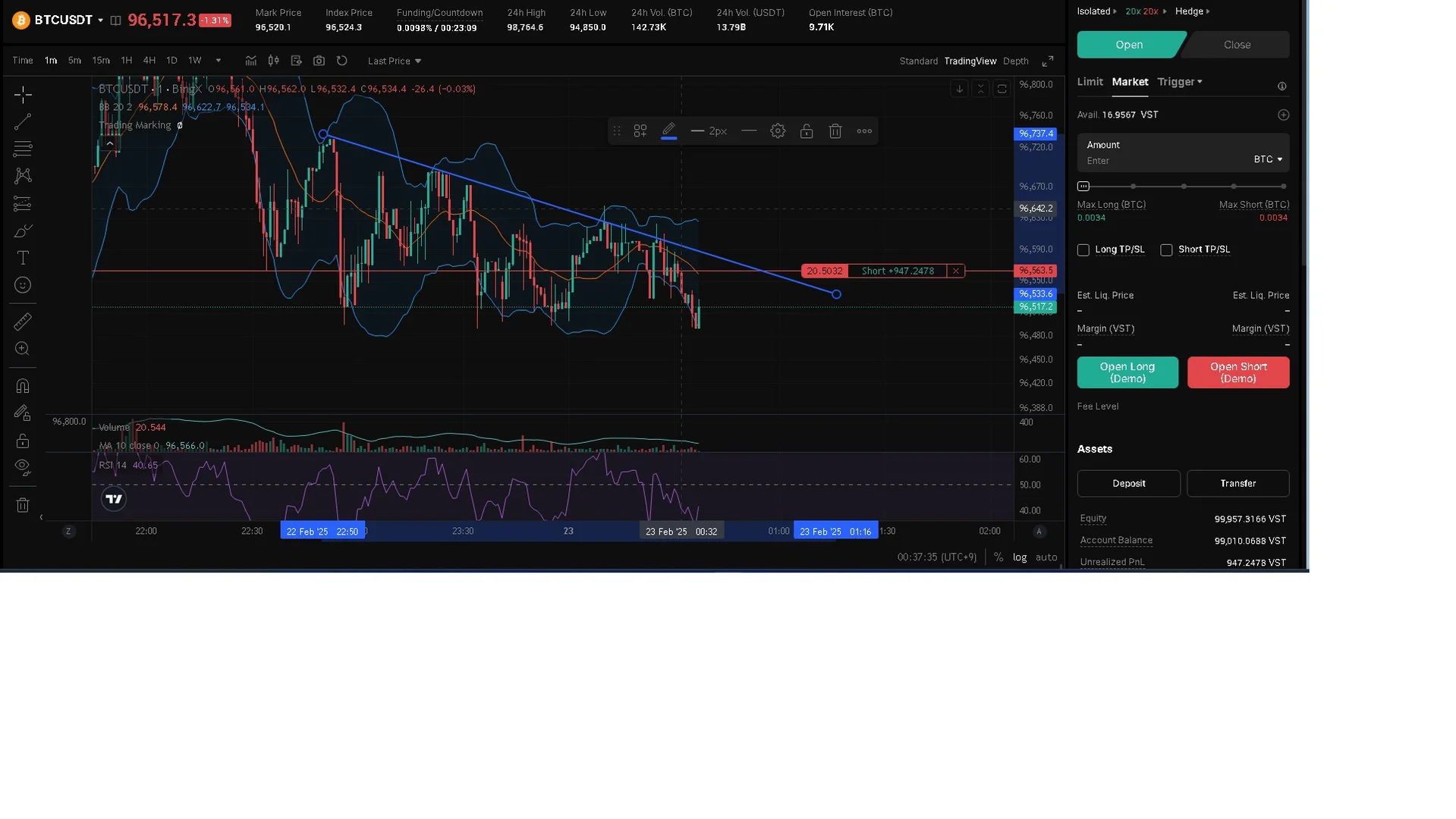Enable the Short TP/SL checkbox
The image size is (1456, 819).
[1166, 250]
